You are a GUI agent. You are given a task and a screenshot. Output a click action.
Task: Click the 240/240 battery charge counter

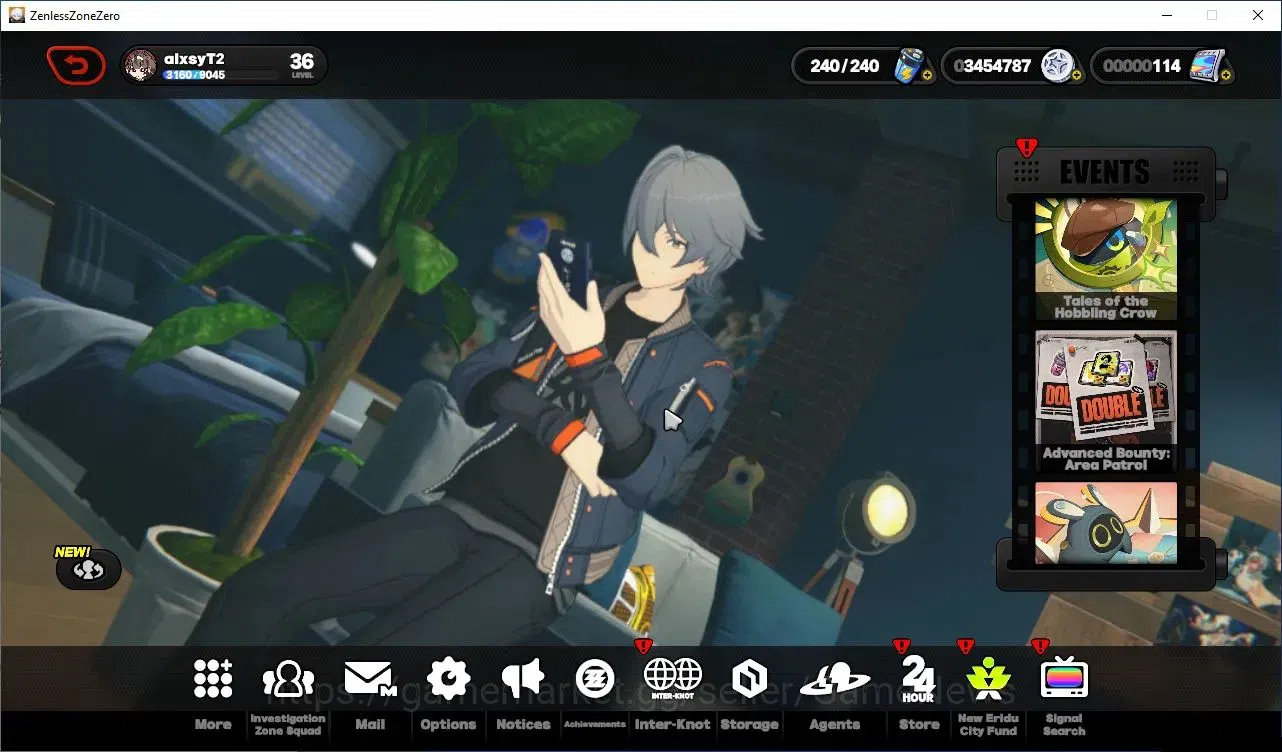point(845,66)
